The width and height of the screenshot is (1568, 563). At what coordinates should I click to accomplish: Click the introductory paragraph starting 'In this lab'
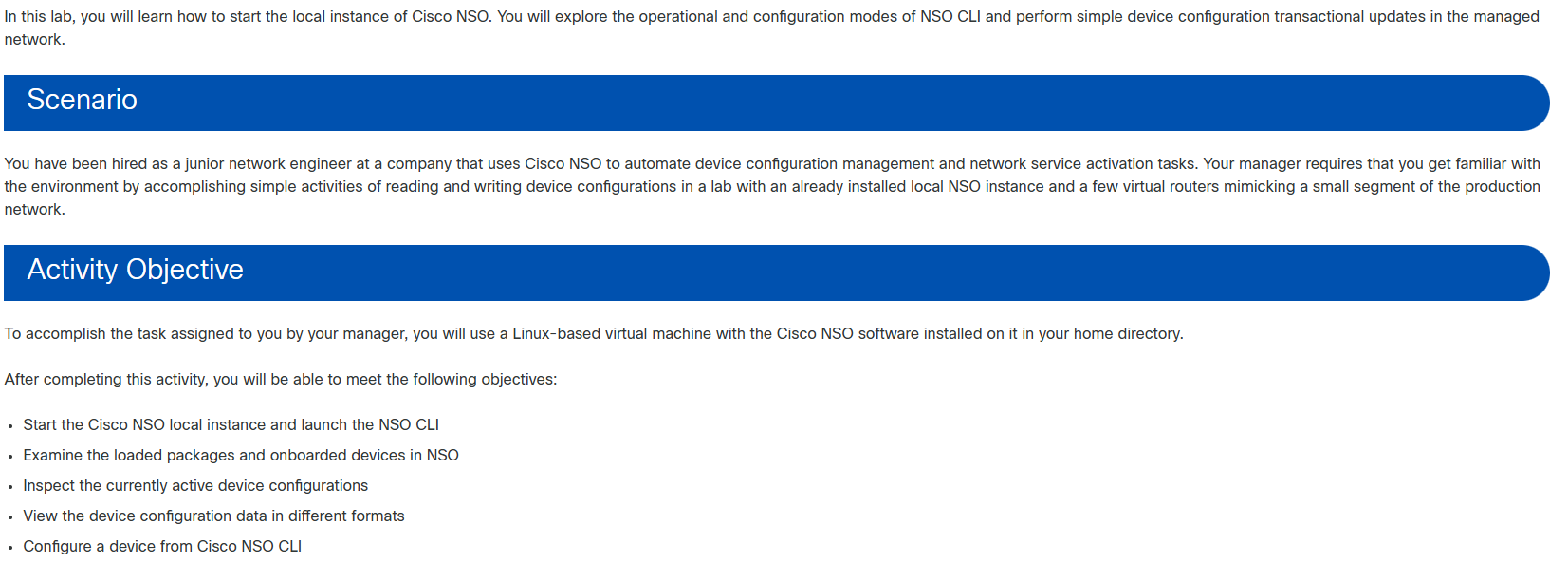[x=772, y=28]
